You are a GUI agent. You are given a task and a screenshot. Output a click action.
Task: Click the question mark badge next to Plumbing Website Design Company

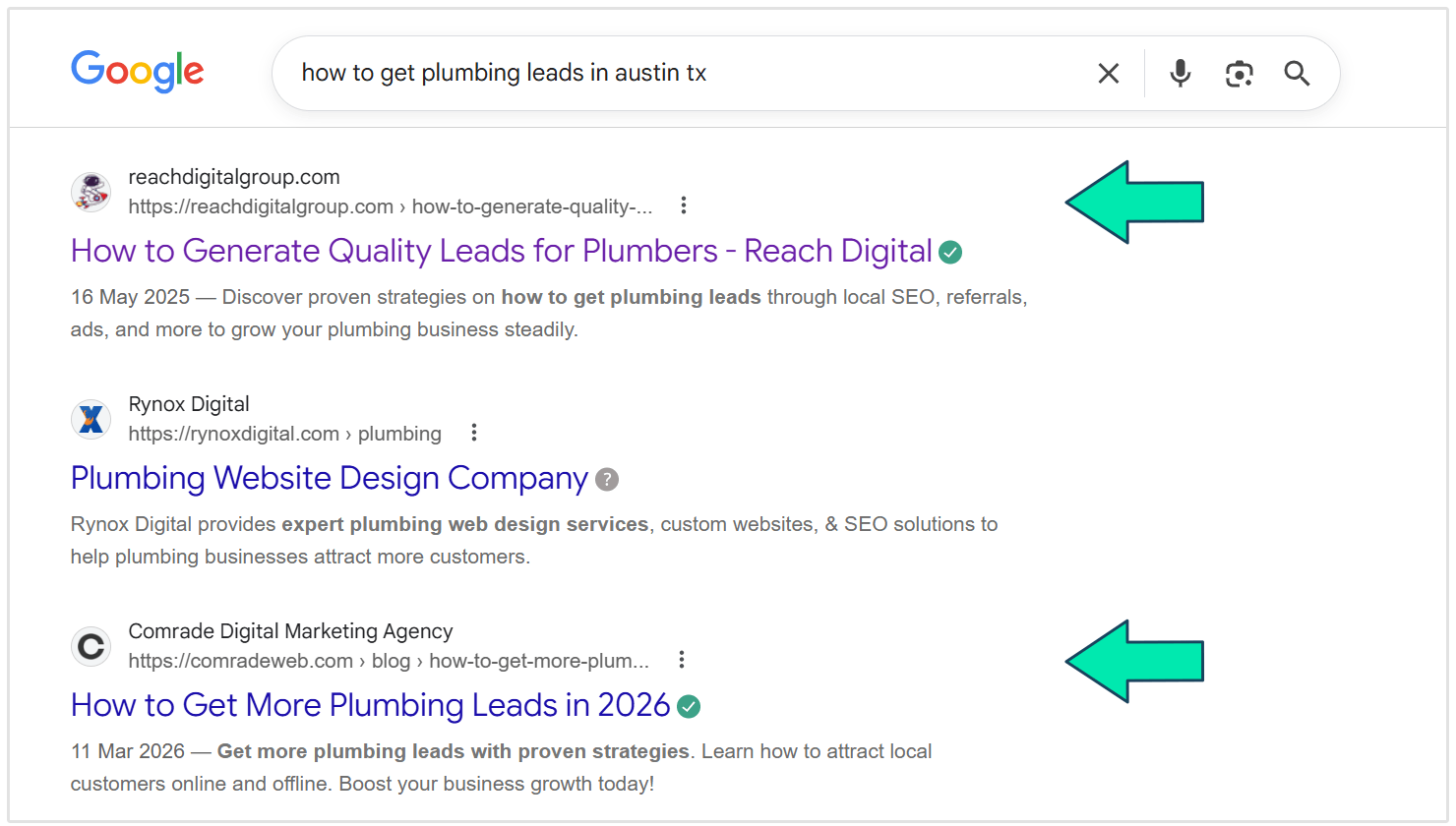pos(607,480)
